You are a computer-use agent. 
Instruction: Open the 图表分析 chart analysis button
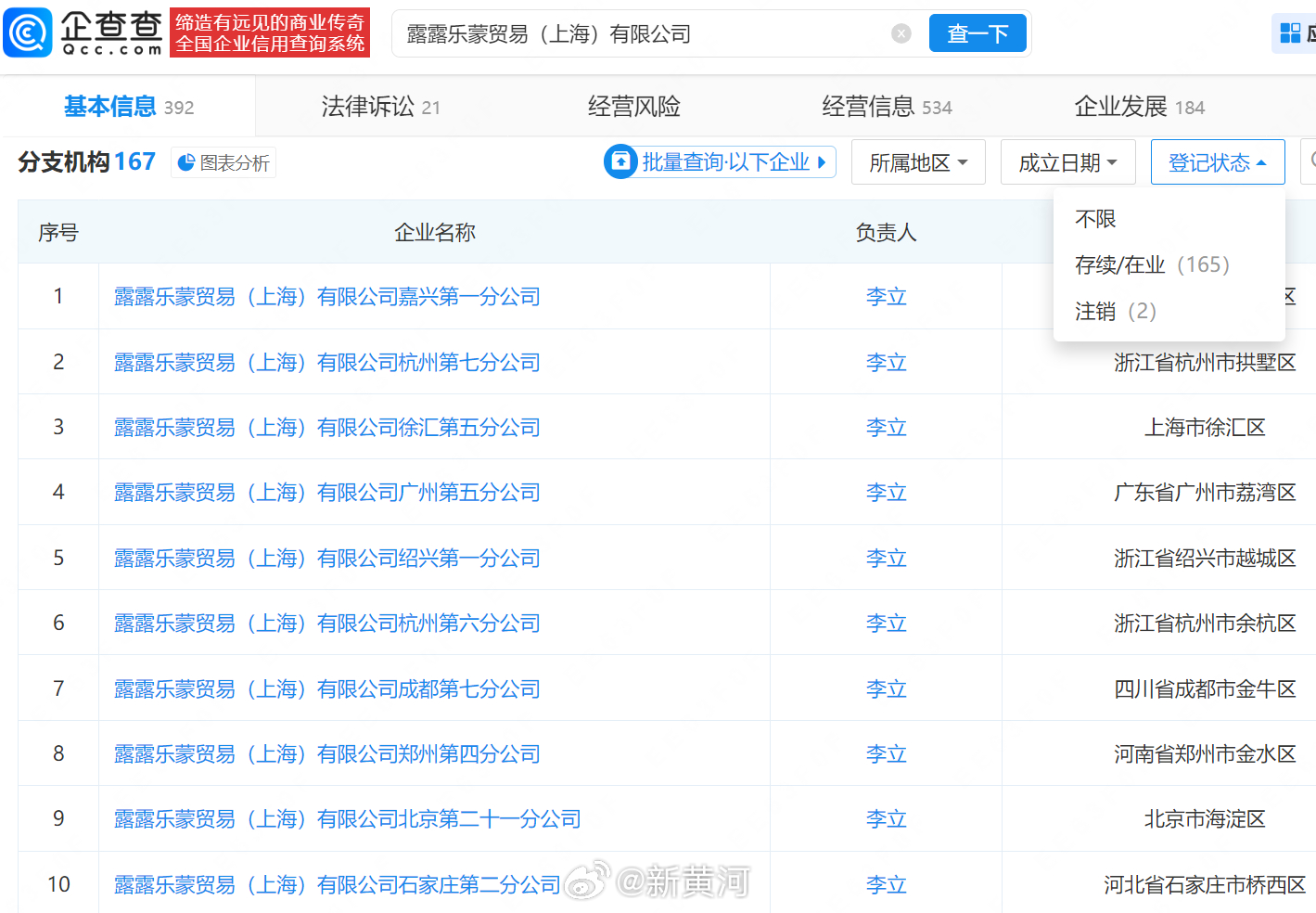tap(224, 163)
